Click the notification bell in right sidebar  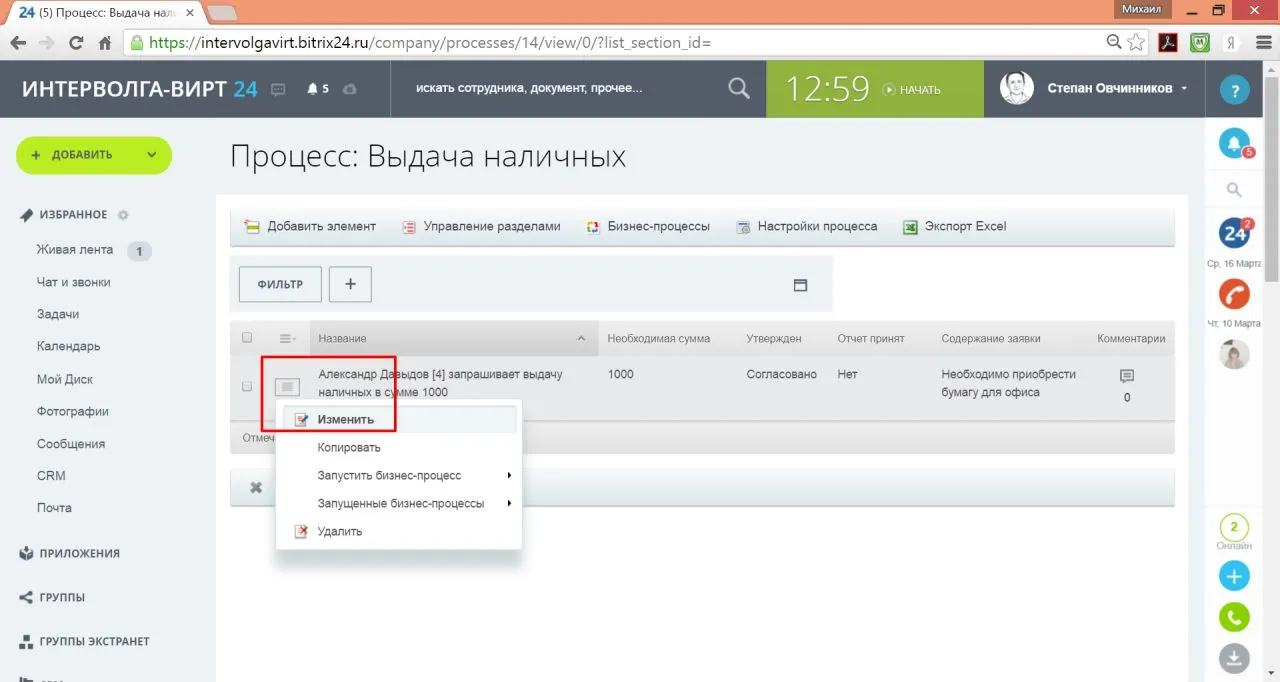[x=1234, y=143]
